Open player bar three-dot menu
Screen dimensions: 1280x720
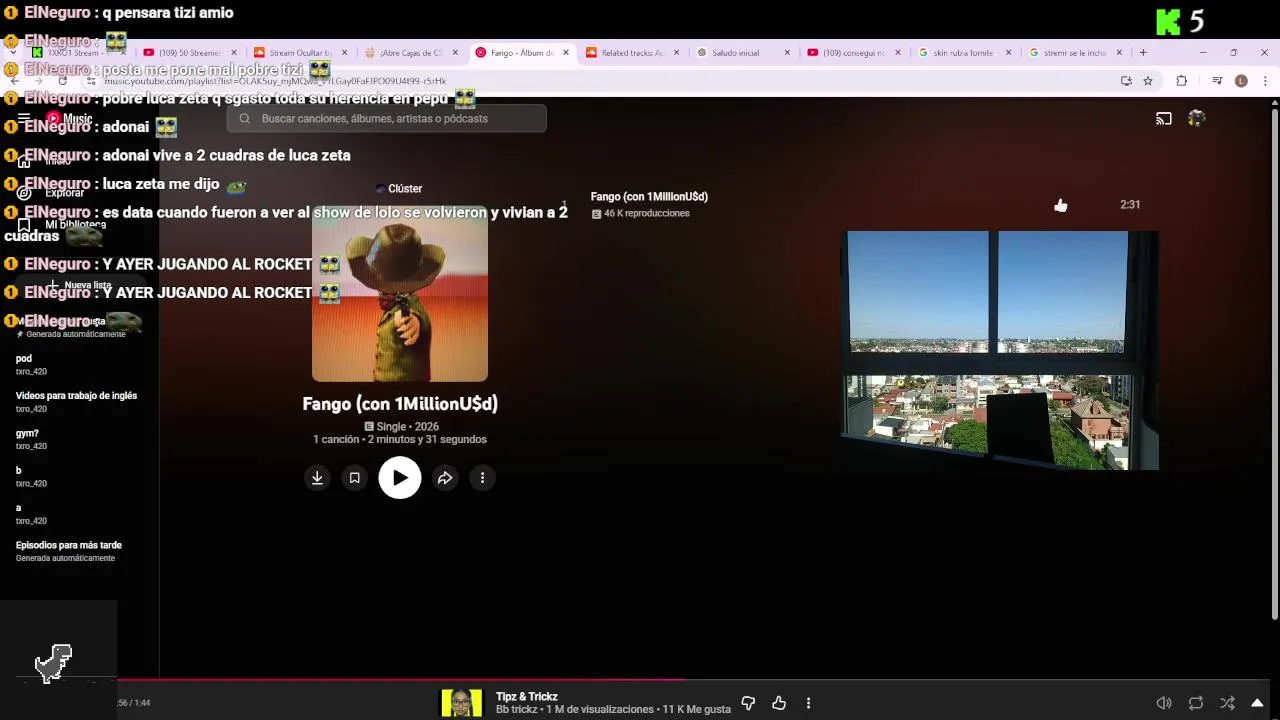point(808,703)
